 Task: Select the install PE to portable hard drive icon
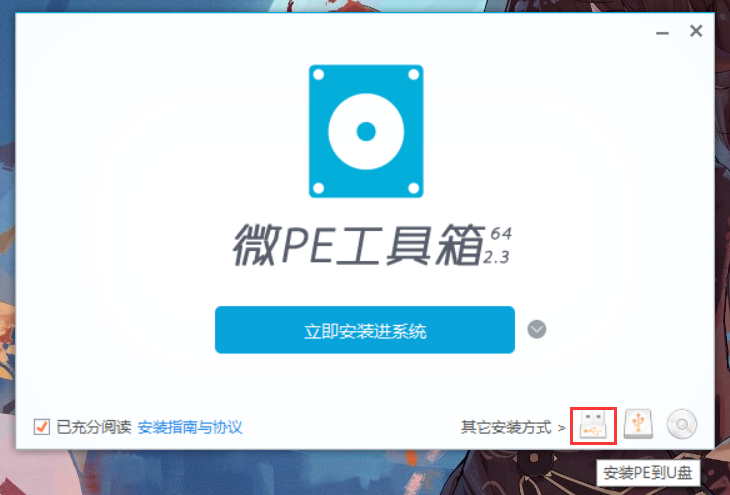pyautogui.click(x=638, y=424)
